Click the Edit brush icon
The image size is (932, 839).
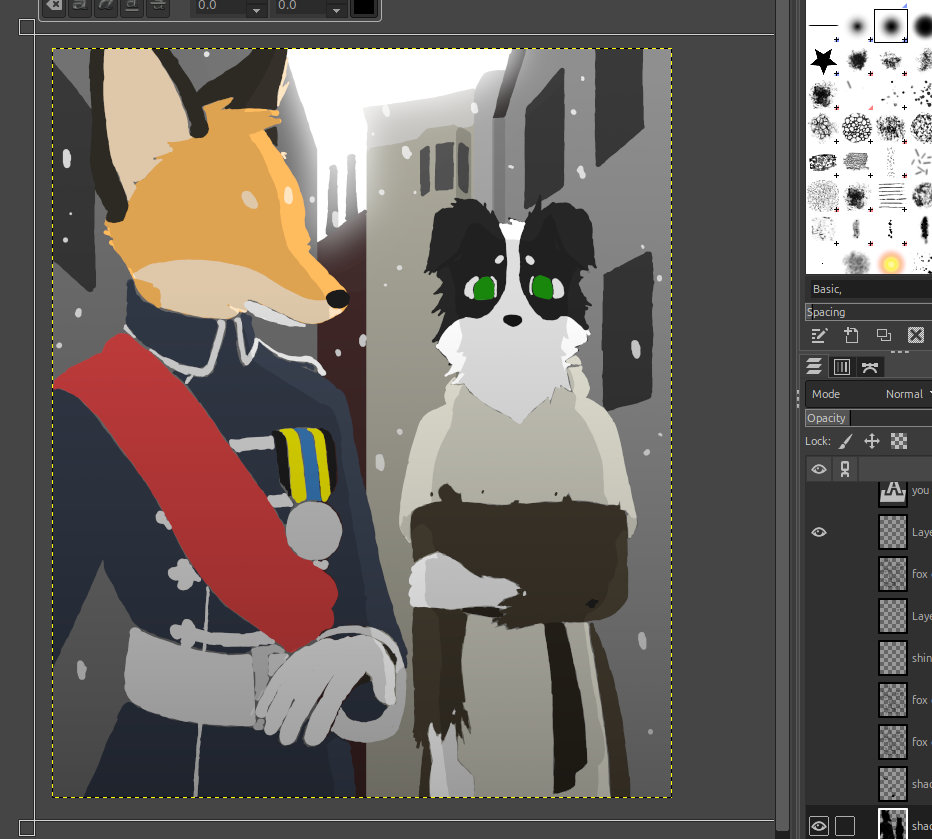point(819,335)
